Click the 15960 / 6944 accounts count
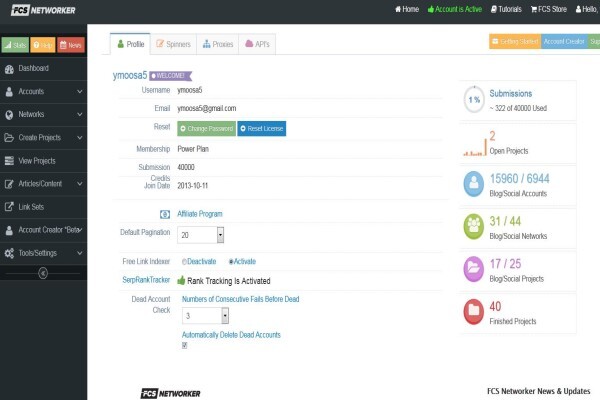The height and width of the screenshot is (400, 600). pyautogui.click(x=520, y=179)
